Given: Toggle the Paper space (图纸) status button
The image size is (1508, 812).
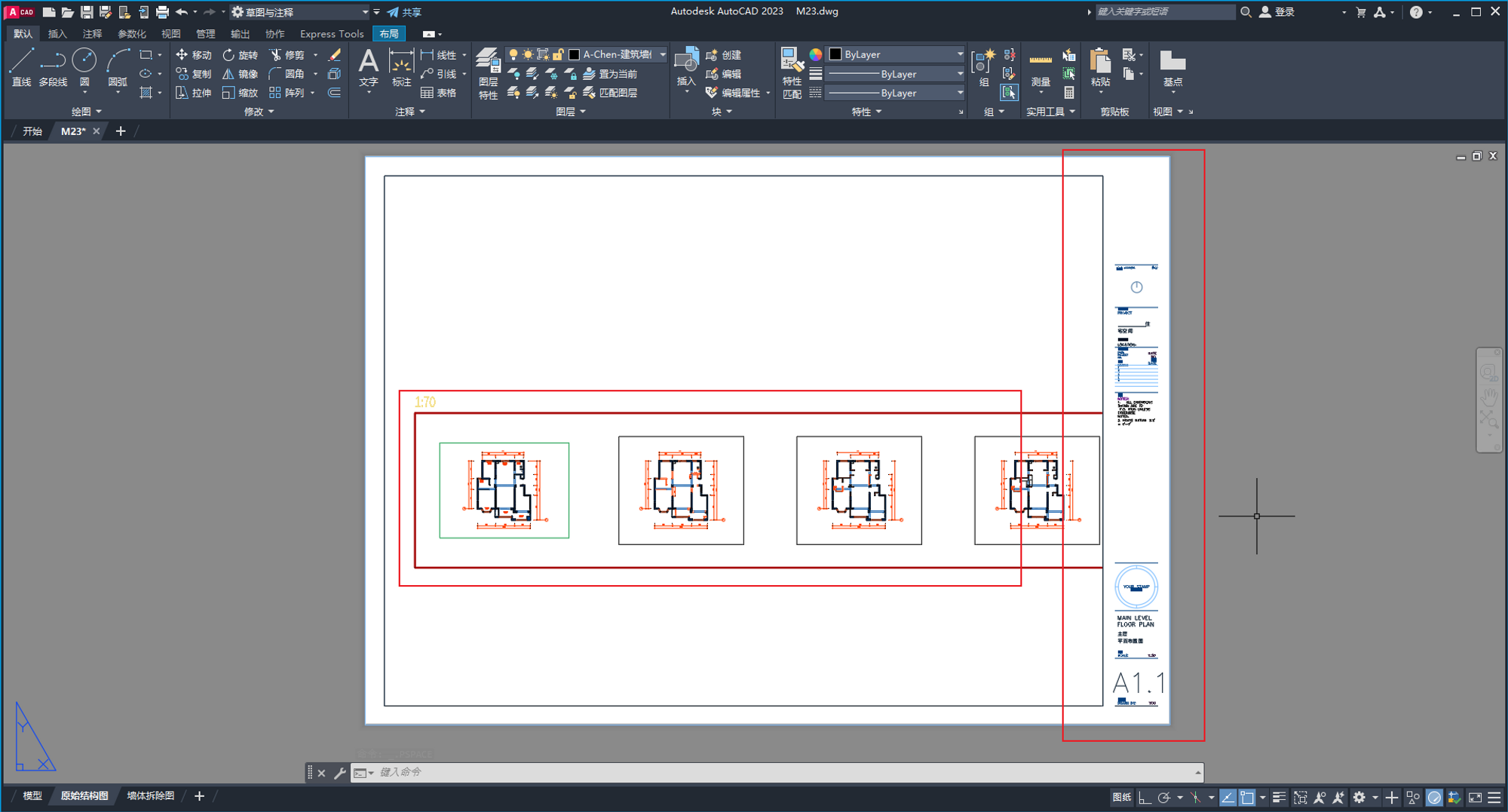Looking at the screenshot, I should pyautogui.click(x=1122, y=797).
